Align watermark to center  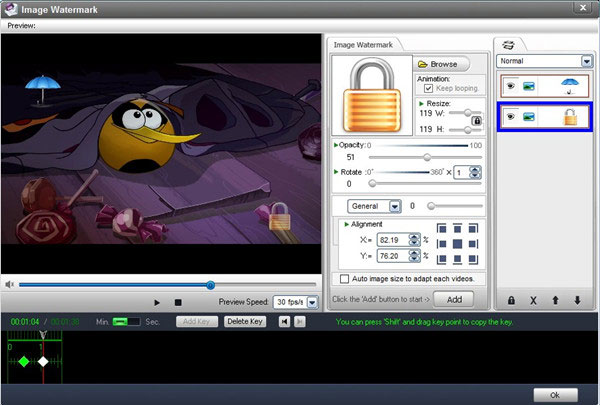tap(457, 244)
